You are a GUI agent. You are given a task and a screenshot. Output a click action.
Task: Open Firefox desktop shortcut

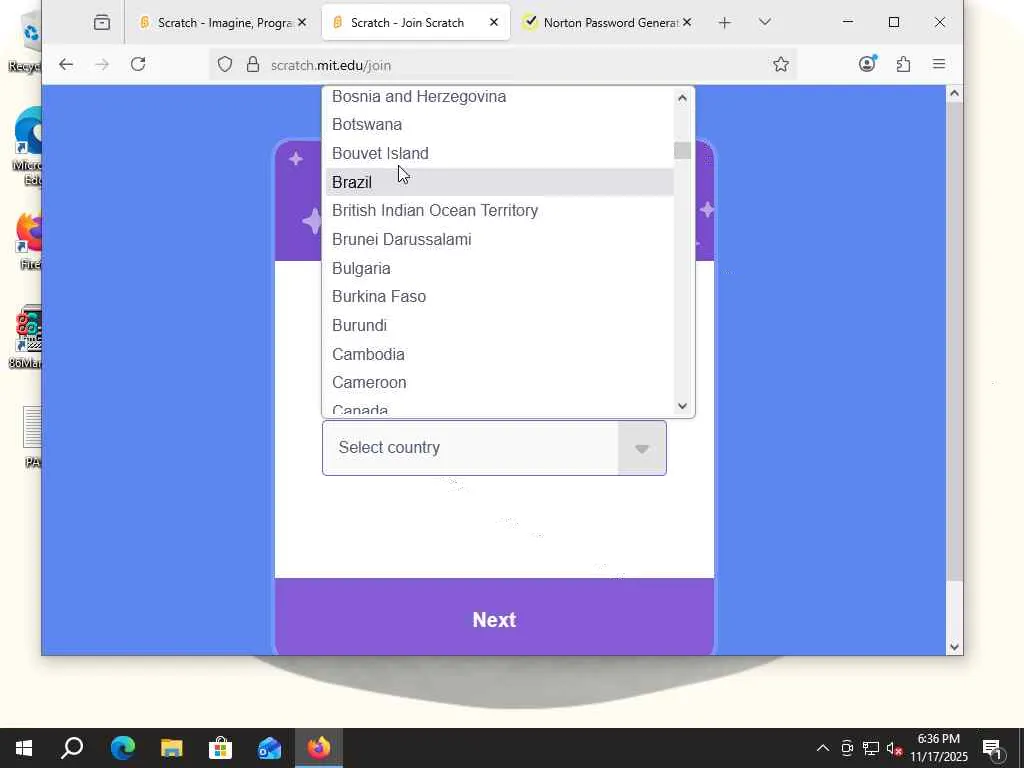point(29,242)
